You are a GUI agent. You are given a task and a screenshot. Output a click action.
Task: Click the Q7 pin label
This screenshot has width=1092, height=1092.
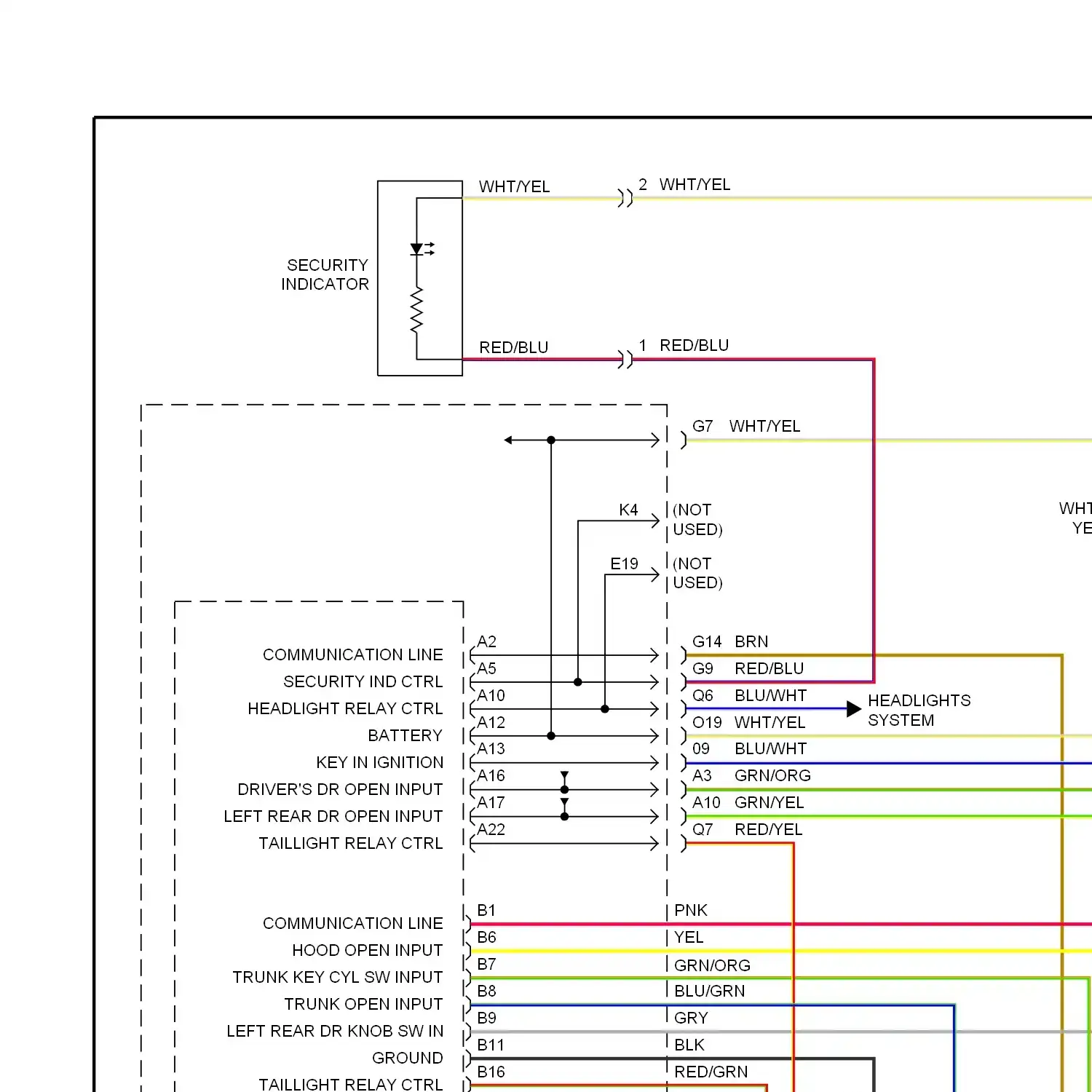point(703,829)
